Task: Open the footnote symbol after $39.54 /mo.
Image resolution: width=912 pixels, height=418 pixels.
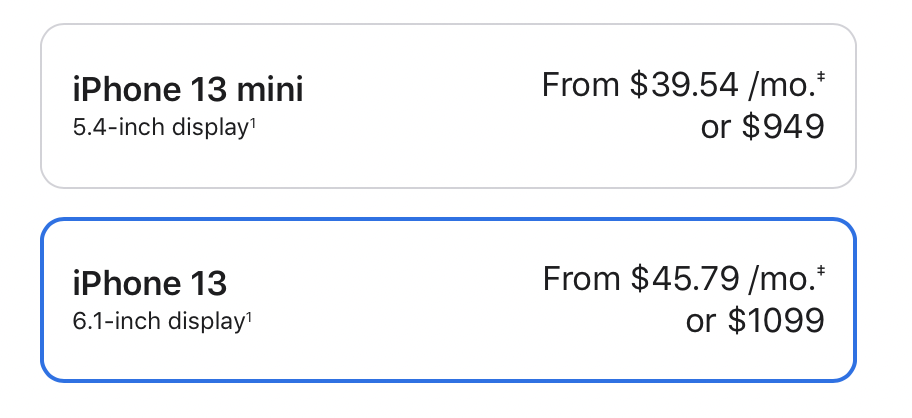Action: [822, 79]
